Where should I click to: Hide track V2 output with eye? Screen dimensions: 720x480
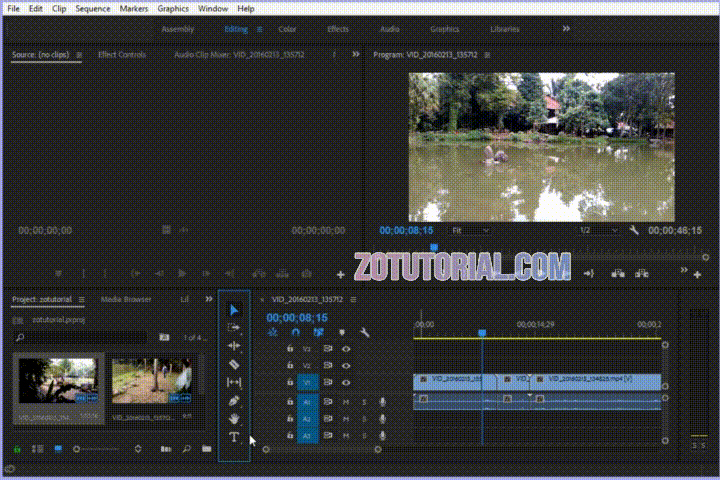click(346, 366)
